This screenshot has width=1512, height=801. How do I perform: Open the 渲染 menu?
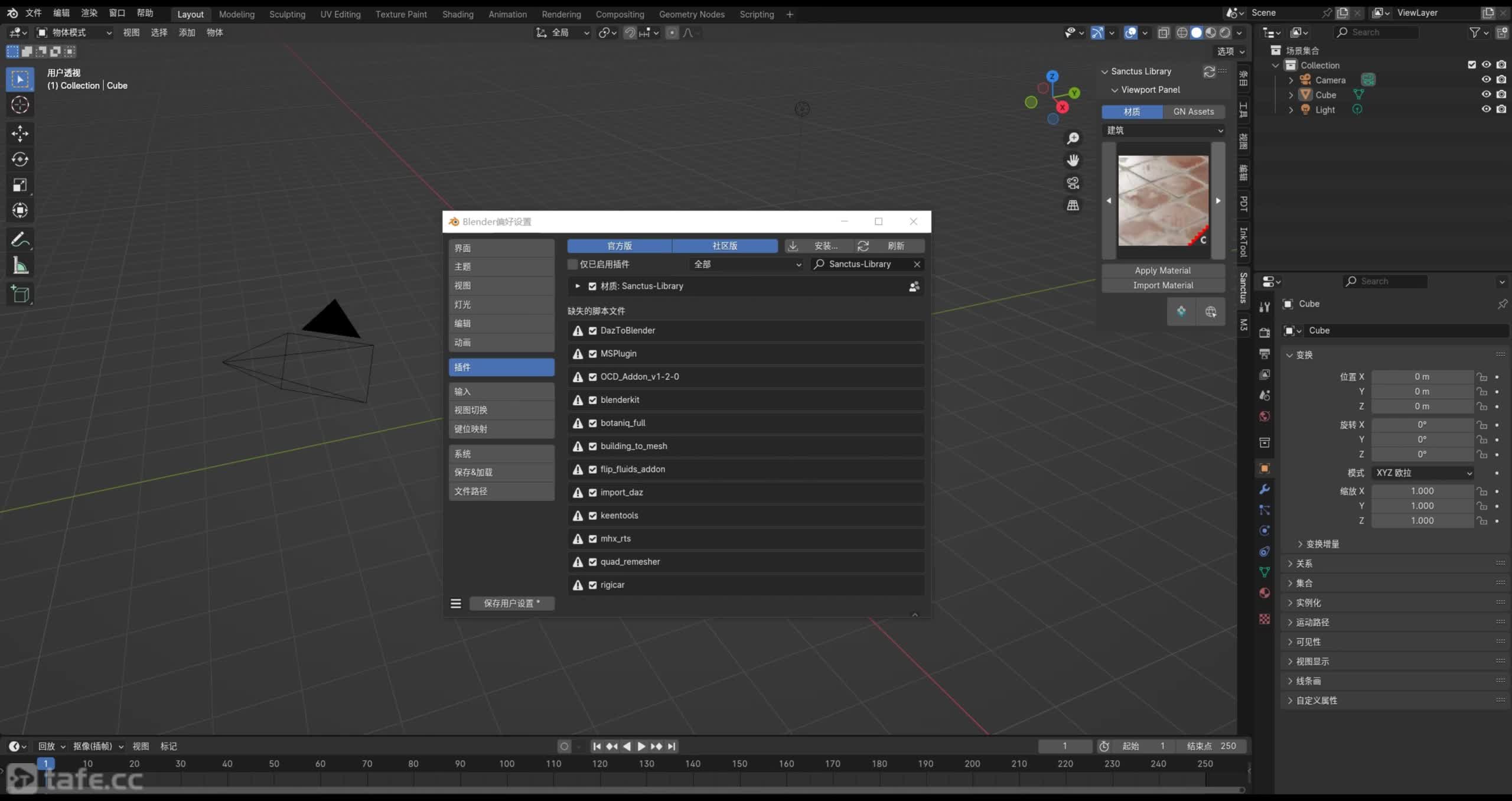point(89,13)
